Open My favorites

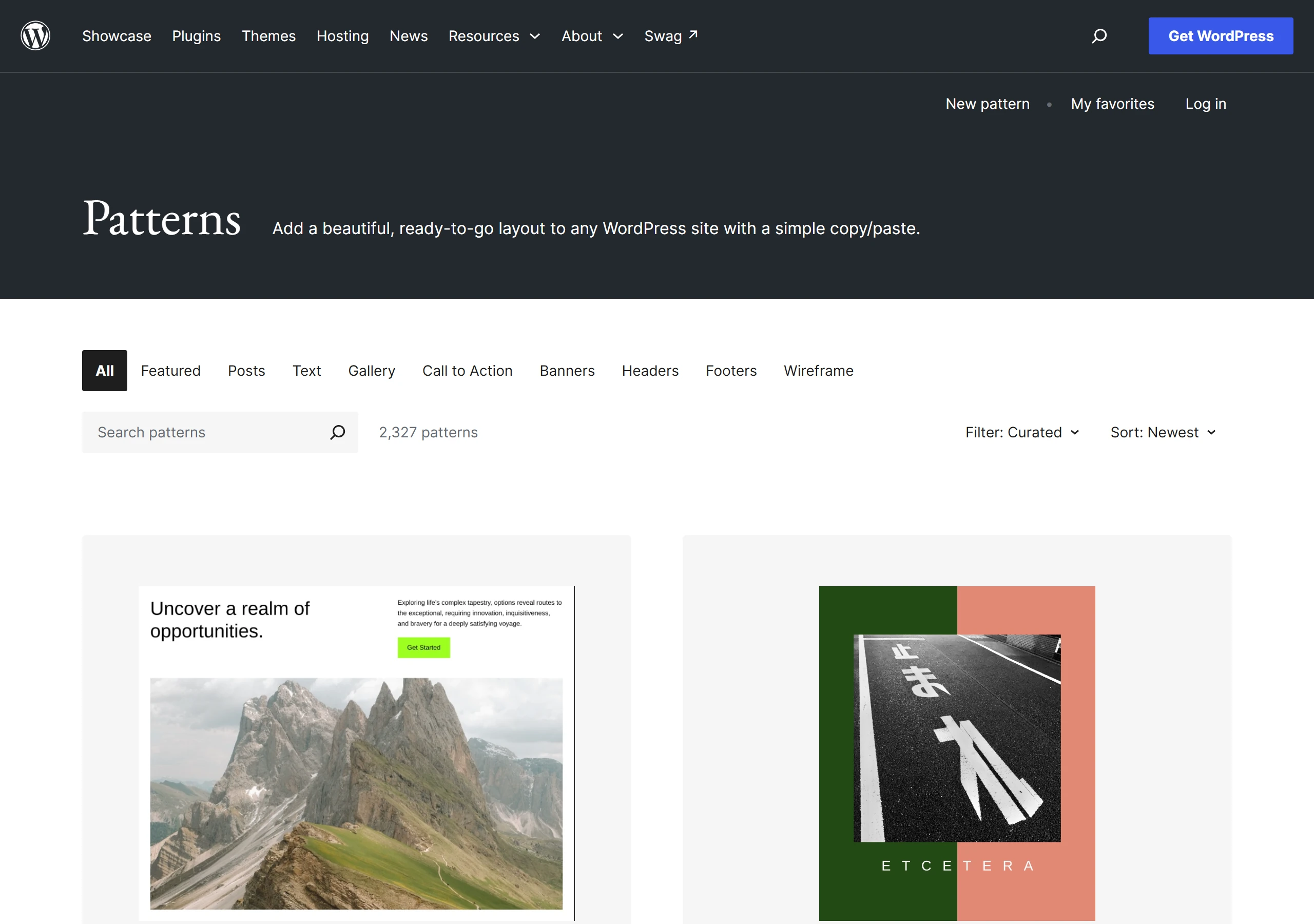click(x=1113, y=104)
